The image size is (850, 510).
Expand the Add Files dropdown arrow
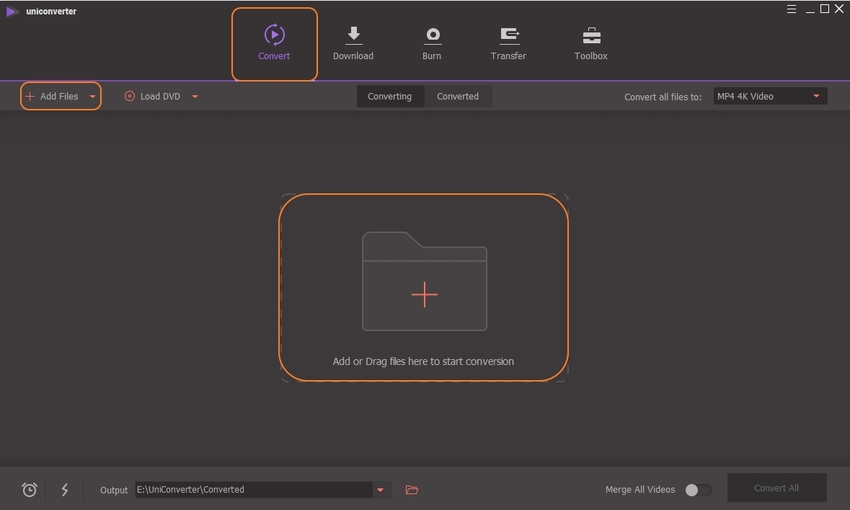(93, 97)
